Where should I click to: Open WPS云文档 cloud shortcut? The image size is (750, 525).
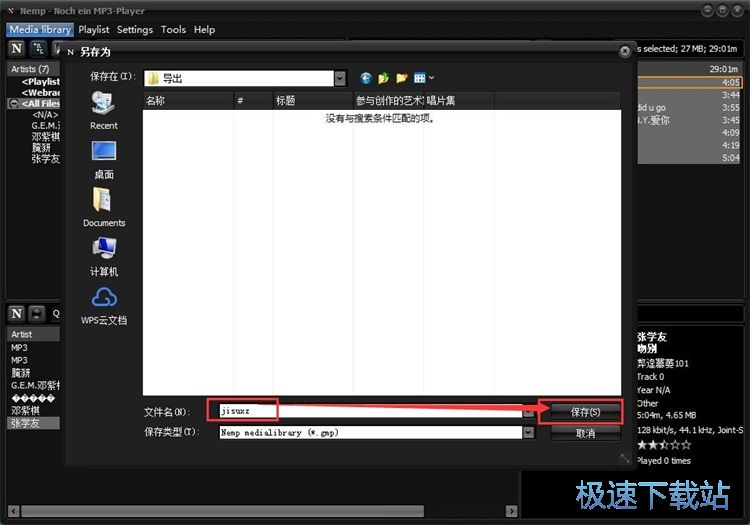pyautogui.click(x=104, y=306)
